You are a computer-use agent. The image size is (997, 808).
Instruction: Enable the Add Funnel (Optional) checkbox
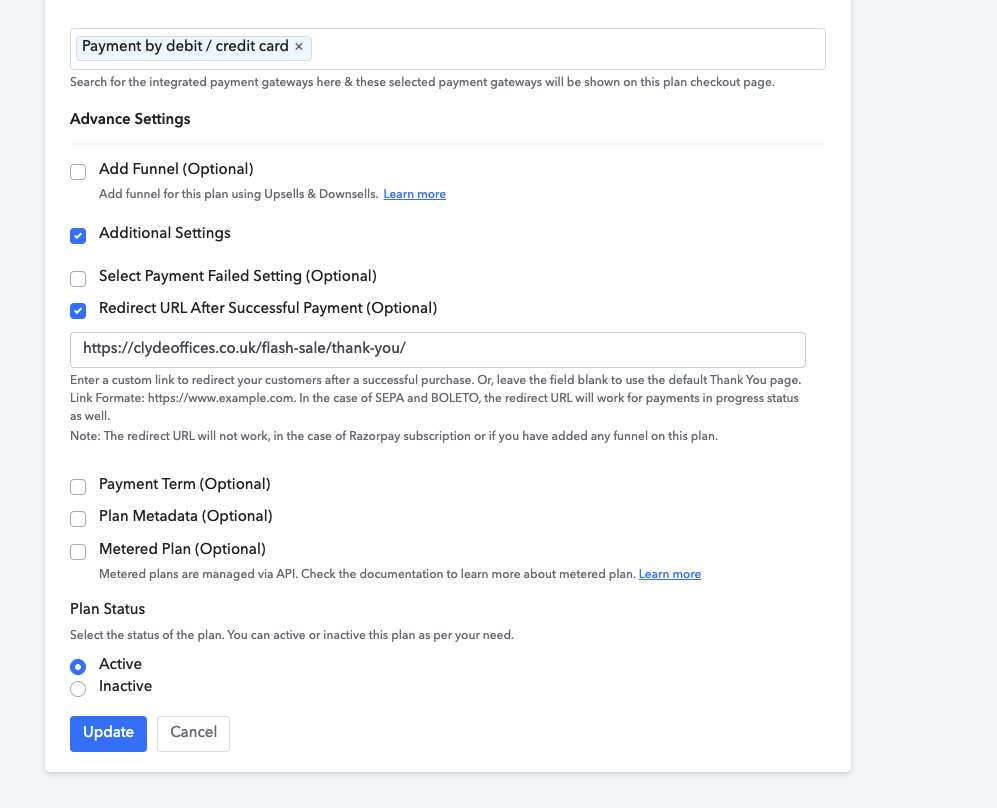tap(78, 172)
